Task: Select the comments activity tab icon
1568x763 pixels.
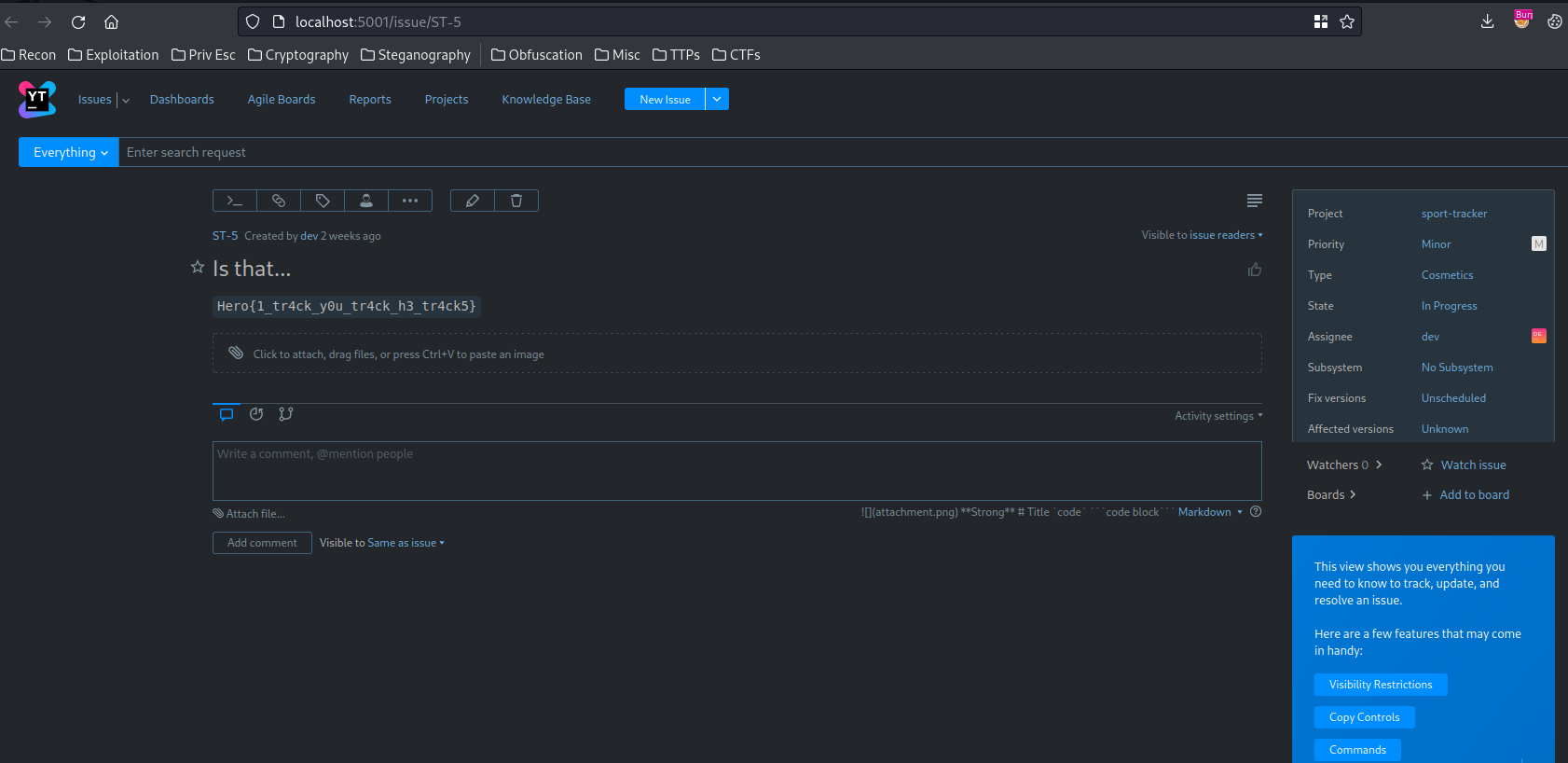Action: tap(227, 414)
